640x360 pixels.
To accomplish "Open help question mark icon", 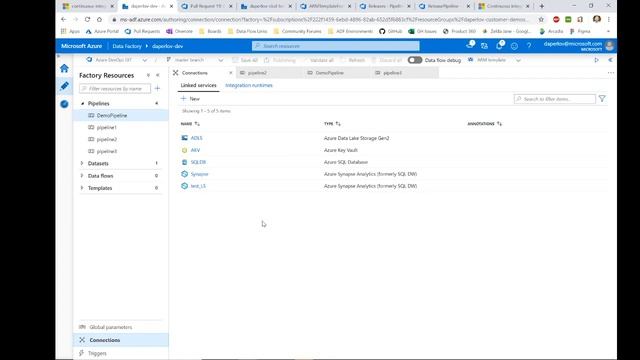I will pos(529,46).
